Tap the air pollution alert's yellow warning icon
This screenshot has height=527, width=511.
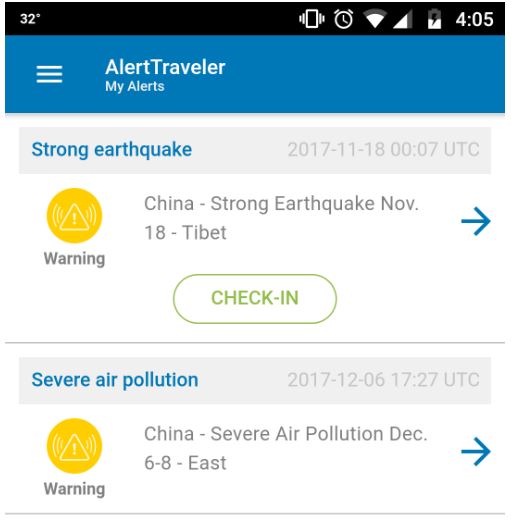pyautogui.click(x=74, y=446)
